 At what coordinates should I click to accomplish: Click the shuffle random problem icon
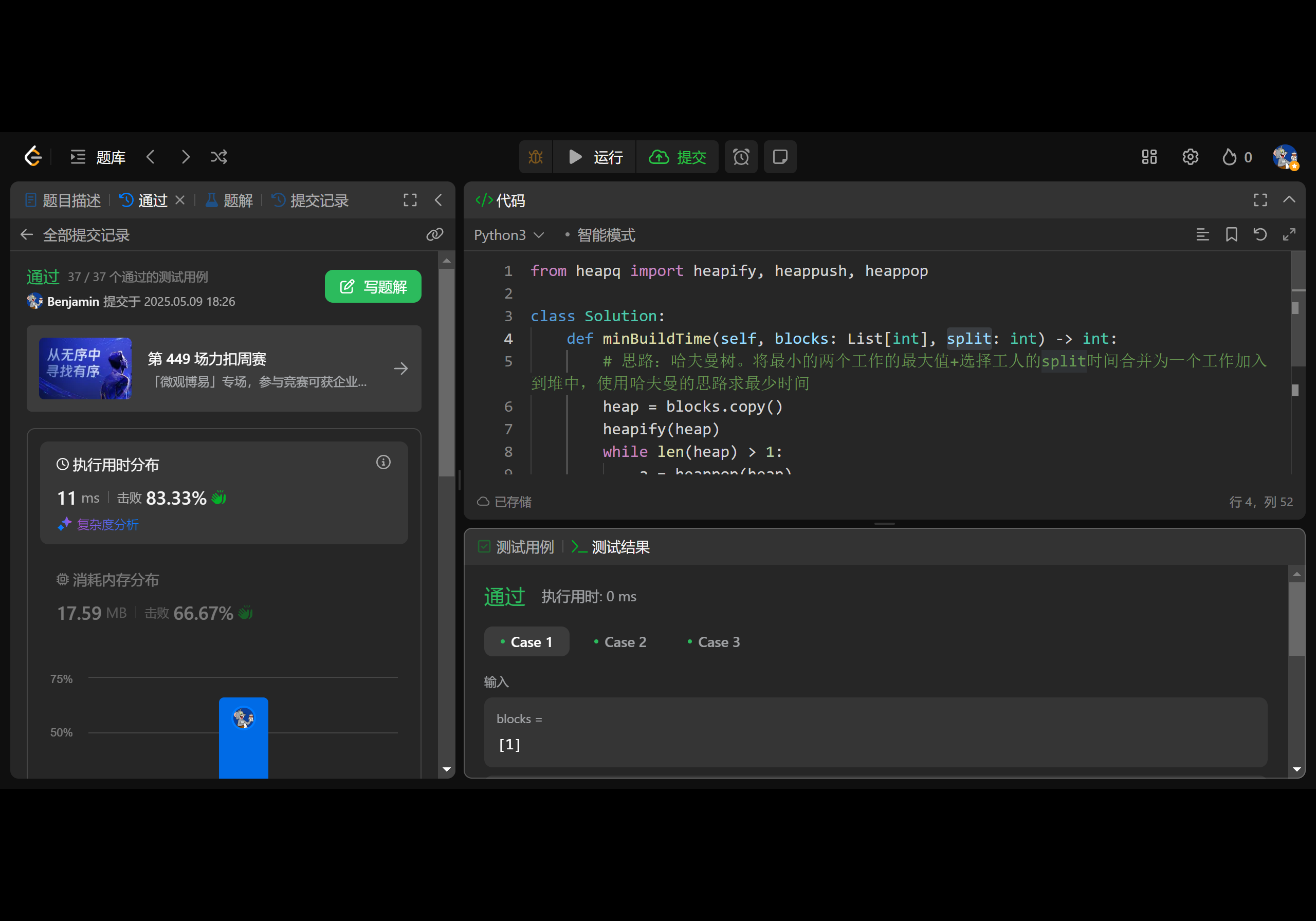[219, 157]
